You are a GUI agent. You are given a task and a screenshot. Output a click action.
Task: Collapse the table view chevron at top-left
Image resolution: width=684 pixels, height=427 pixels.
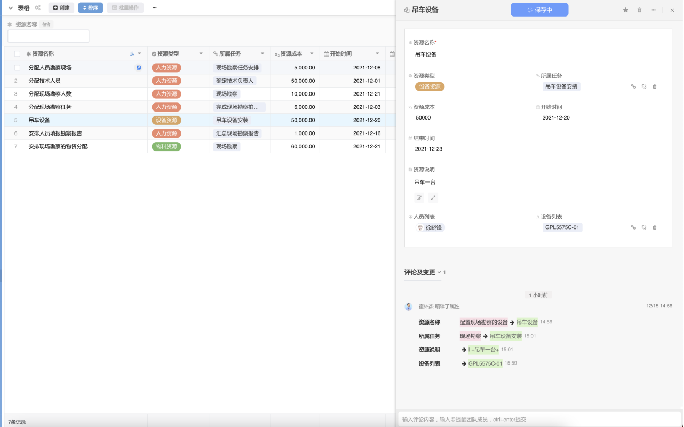point(10,8)
